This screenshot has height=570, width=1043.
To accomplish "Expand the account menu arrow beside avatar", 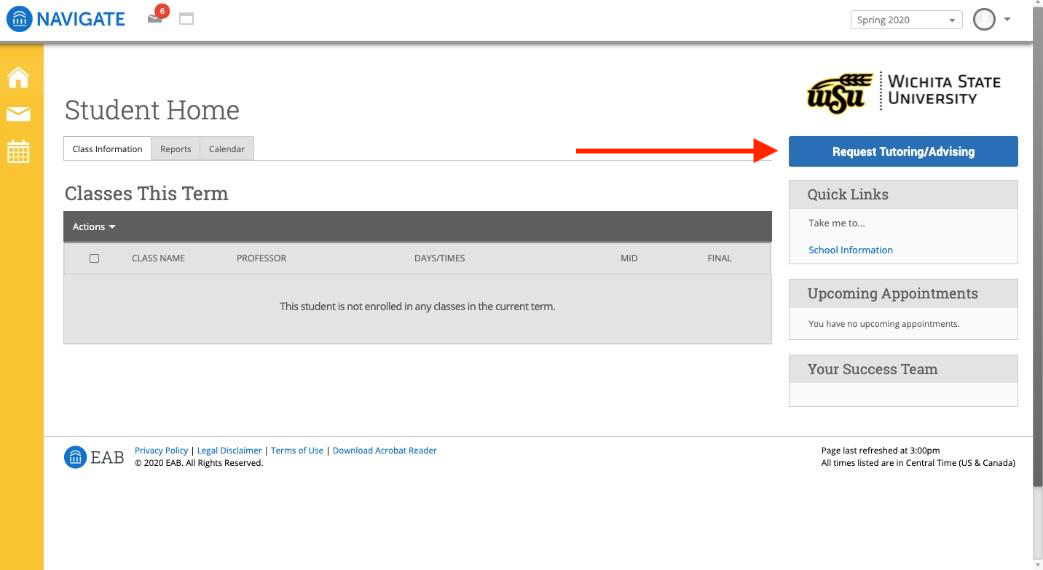I will point(1007,19).
